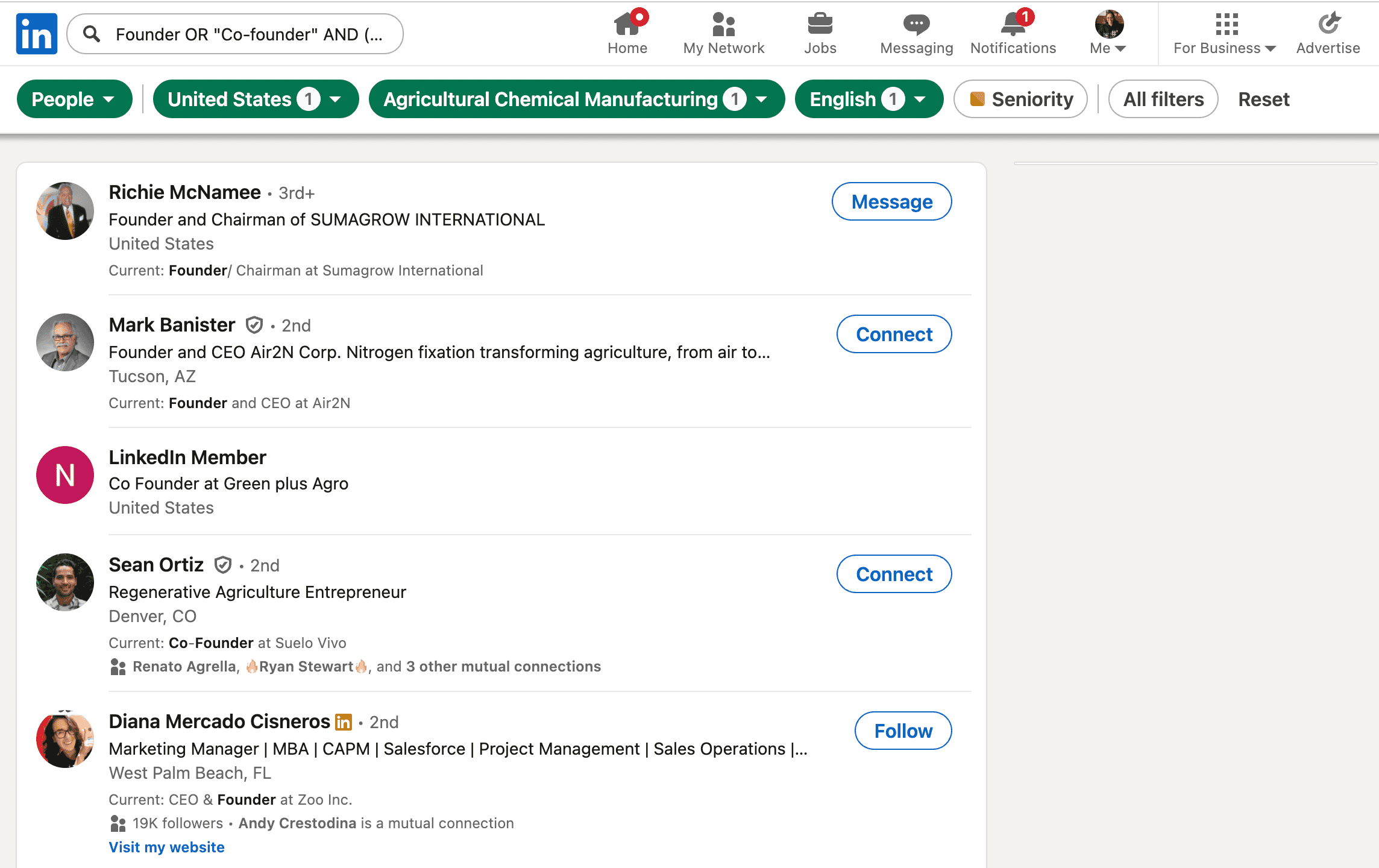
Task: Click the Jobs briefcase icon
Action: click(820, 25)
